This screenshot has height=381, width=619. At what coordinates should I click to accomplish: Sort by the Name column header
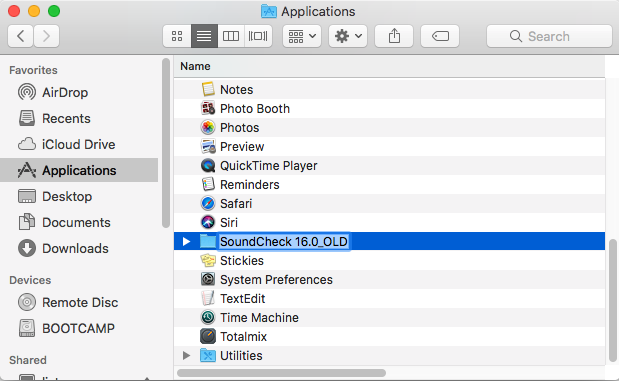tap(389, 66)
